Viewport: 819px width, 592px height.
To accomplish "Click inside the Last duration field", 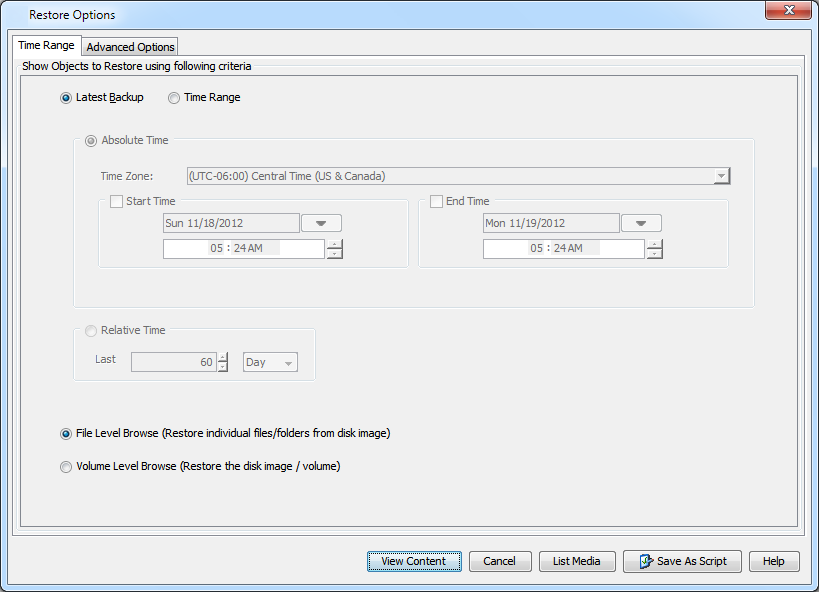I will 174,362.
